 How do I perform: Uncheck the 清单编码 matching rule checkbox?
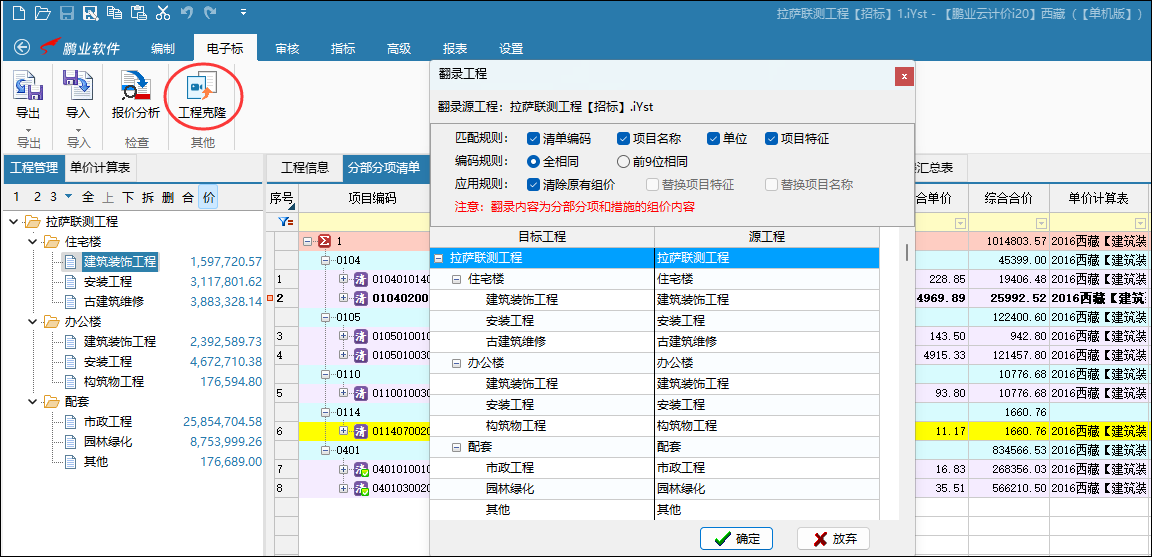point(533,139)
